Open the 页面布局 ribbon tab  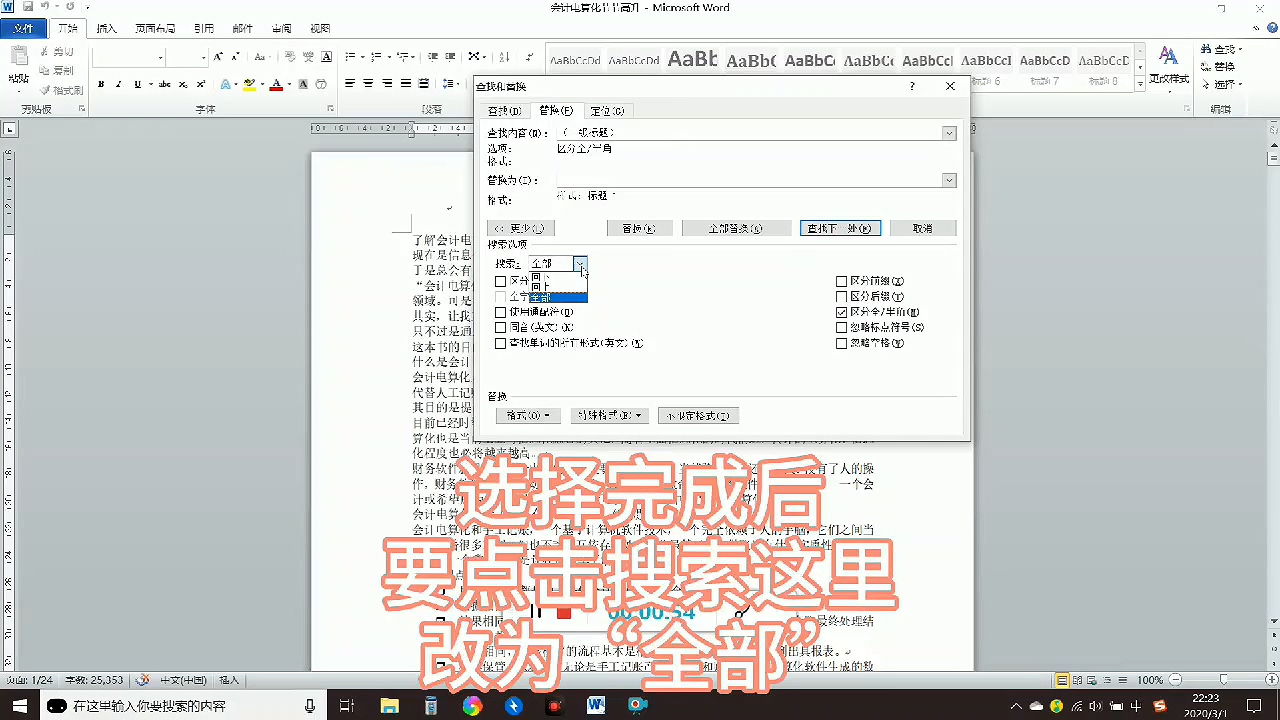[155, 28]
